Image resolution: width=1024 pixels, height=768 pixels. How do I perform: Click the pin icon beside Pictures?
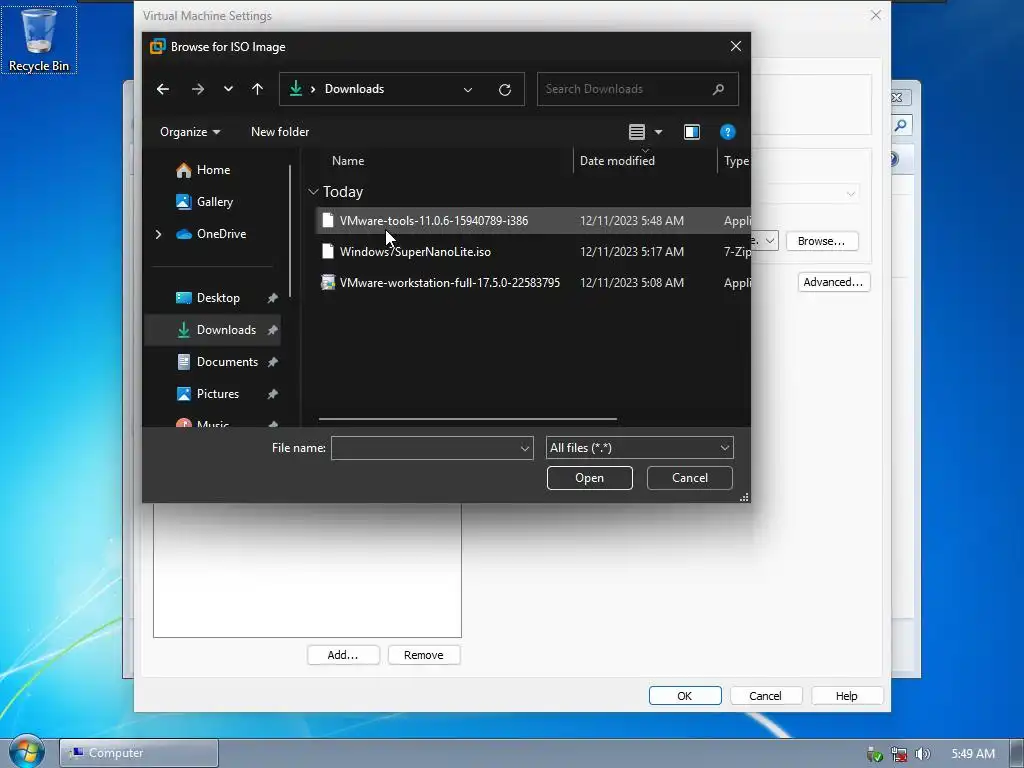tap(272, 394)
